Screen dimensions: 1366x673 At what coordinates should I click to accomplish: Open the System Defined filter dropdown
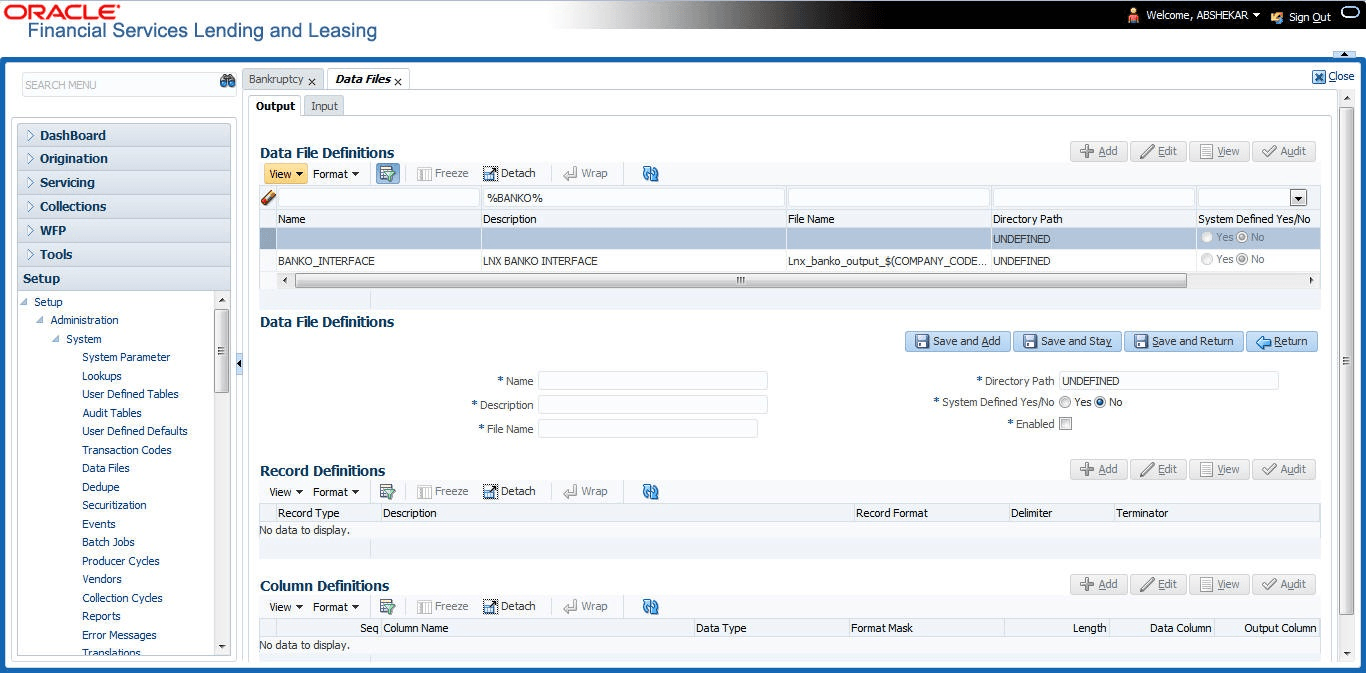click(1298, 198)
